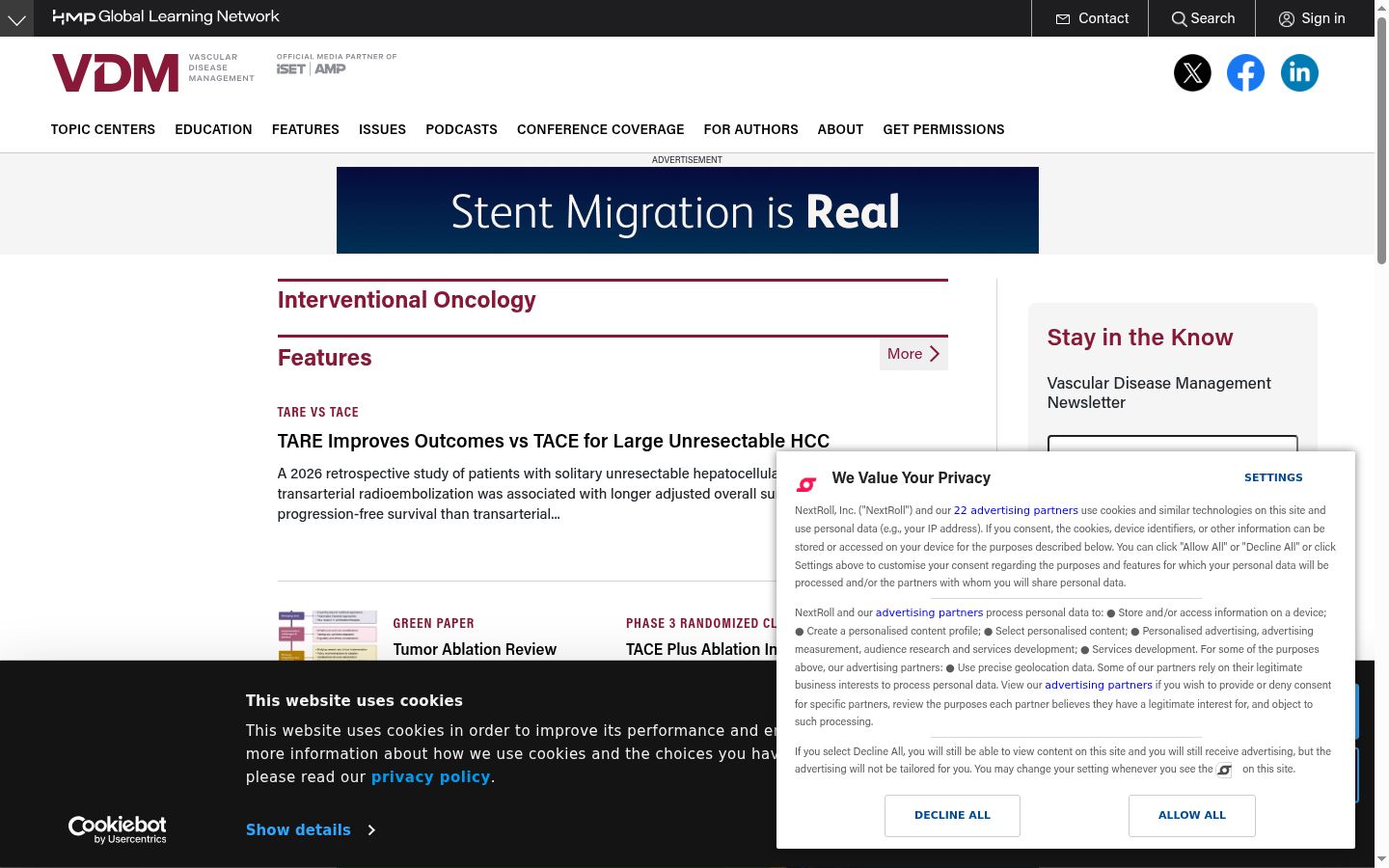Viewport: 1389px width, 868px height.
Task: Open the Facebook social icon
Action: [x=1245, y=73]
